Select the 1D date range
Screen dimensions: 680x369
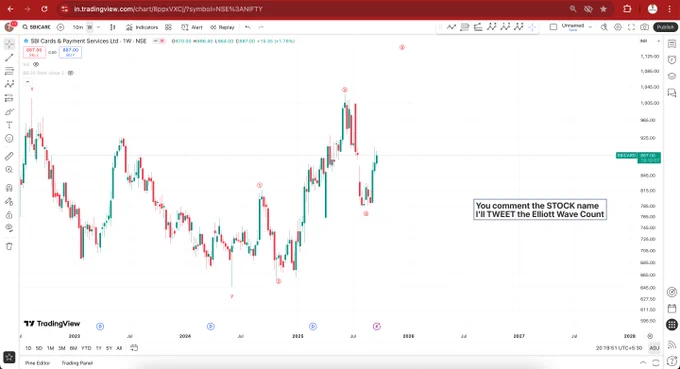point(28,348)
